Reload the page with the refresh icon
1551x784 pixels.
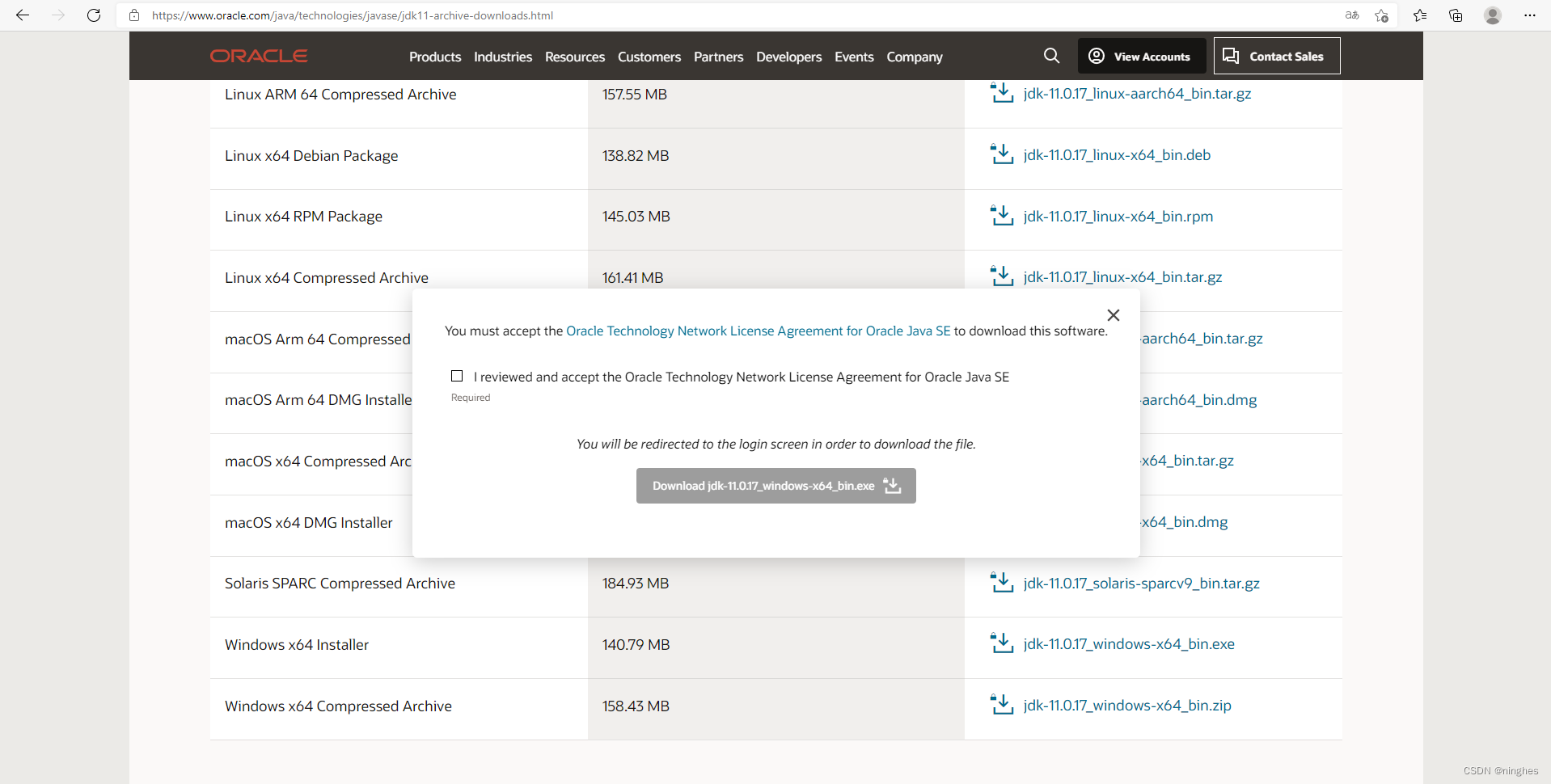point(94,15)
